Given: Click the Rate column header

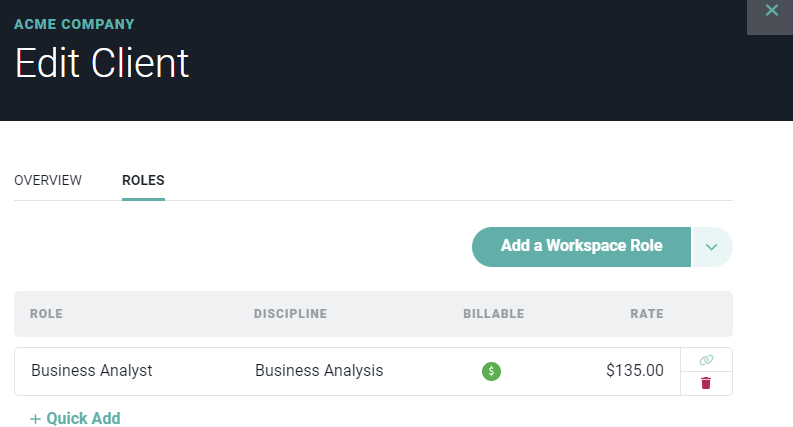Looking at the screenshot, I should [647, 314].
